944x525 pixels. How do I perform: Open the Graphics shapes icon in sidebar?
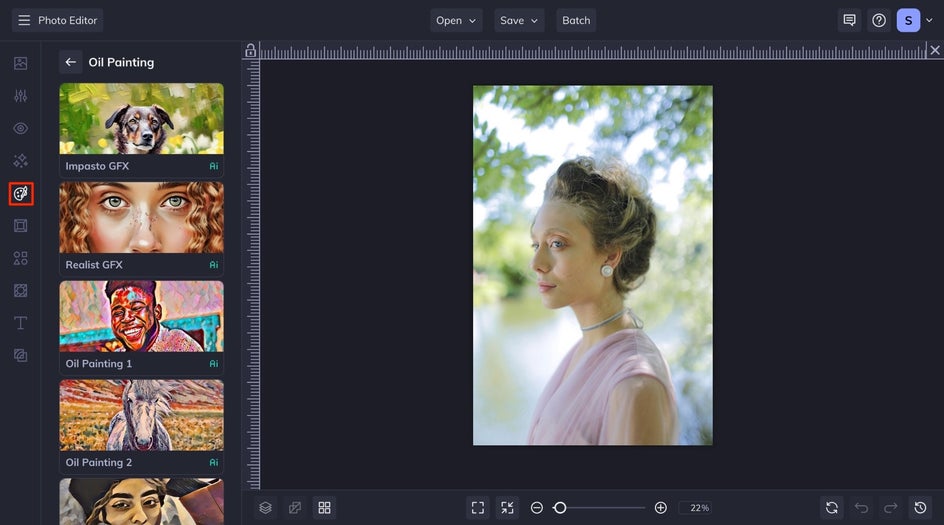[21, 258]
